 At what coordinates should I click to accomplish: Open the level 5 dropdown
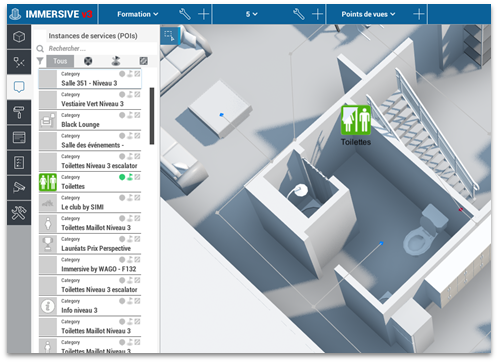pyautogui.click(x=252, y=14)
